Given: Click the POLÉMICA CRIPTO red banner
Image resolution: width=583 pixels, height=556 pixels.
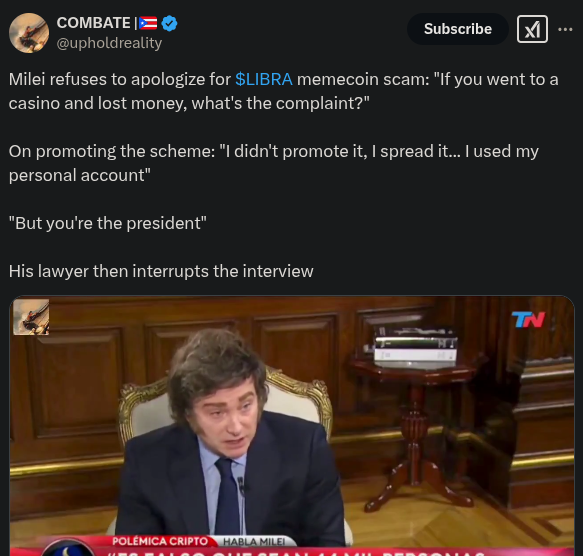Looking at the screenshot, I should [x=160, y=541].
